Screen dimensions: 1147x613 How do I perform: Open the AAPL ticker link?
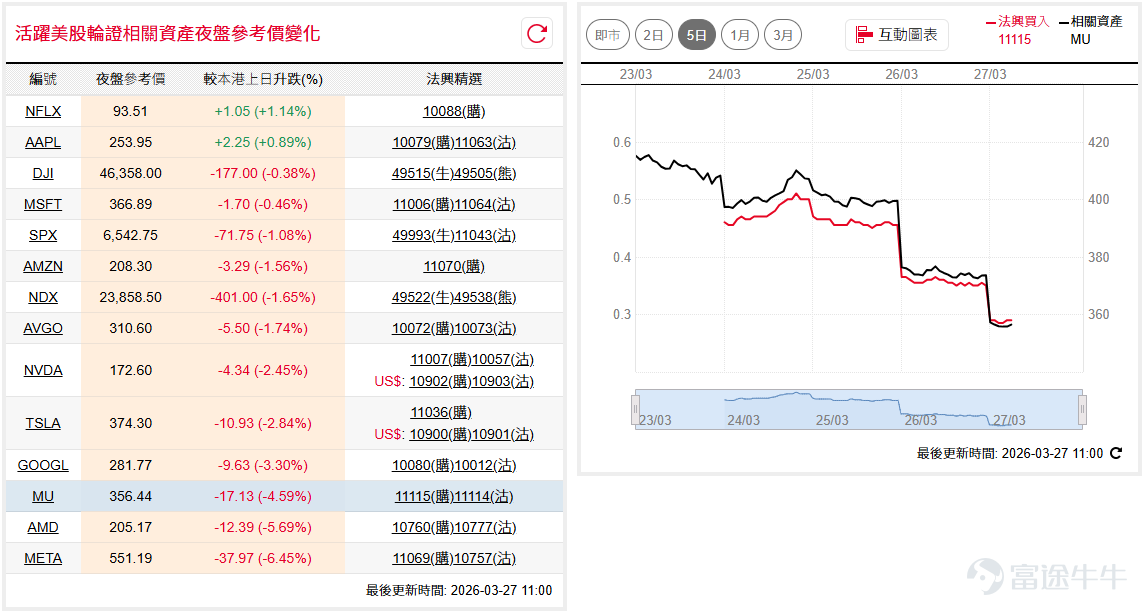point(43,142)
